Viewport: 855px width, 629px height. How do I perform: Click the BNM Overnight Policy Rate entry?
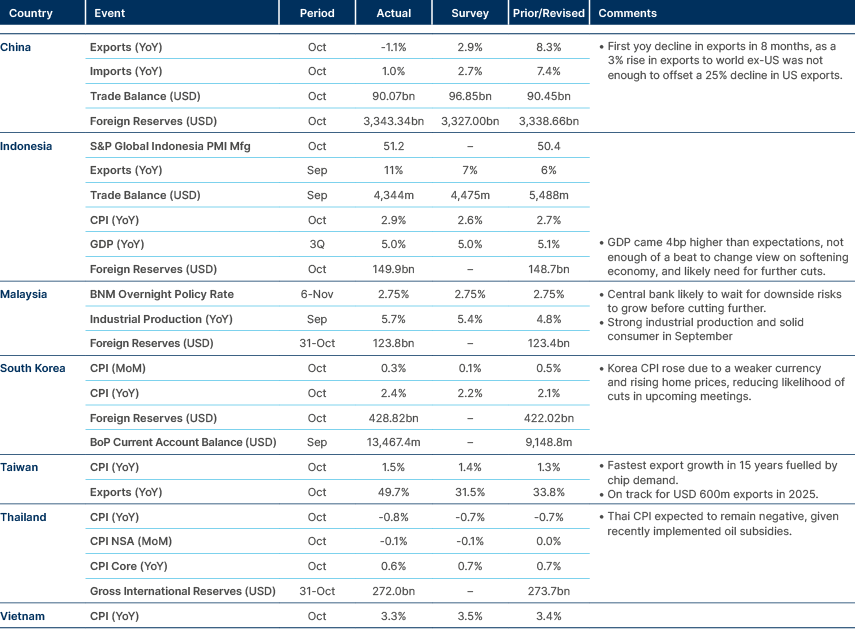point(161,294)
